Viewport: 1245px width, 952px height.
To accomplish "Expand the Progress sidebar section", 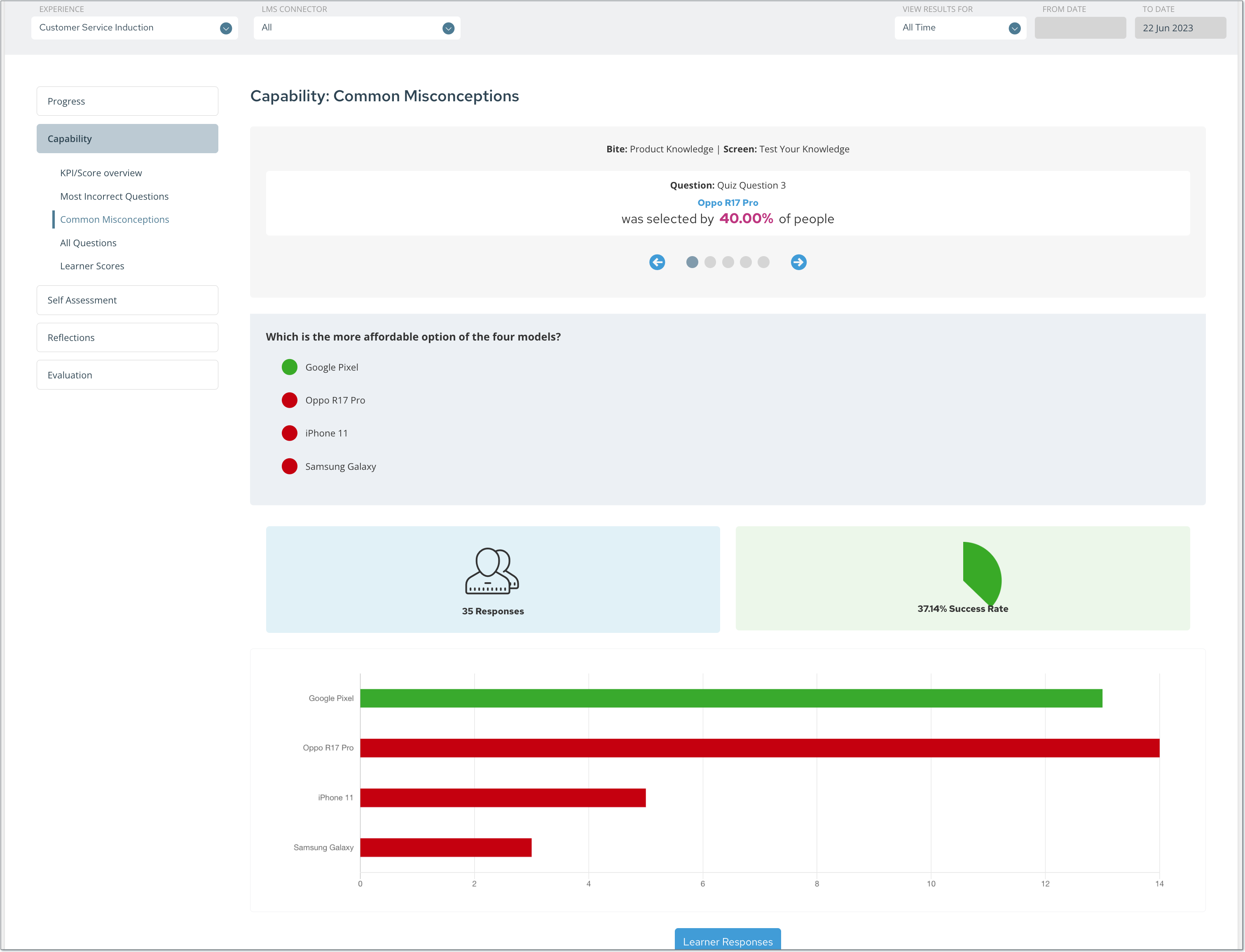I will point(127,101).
